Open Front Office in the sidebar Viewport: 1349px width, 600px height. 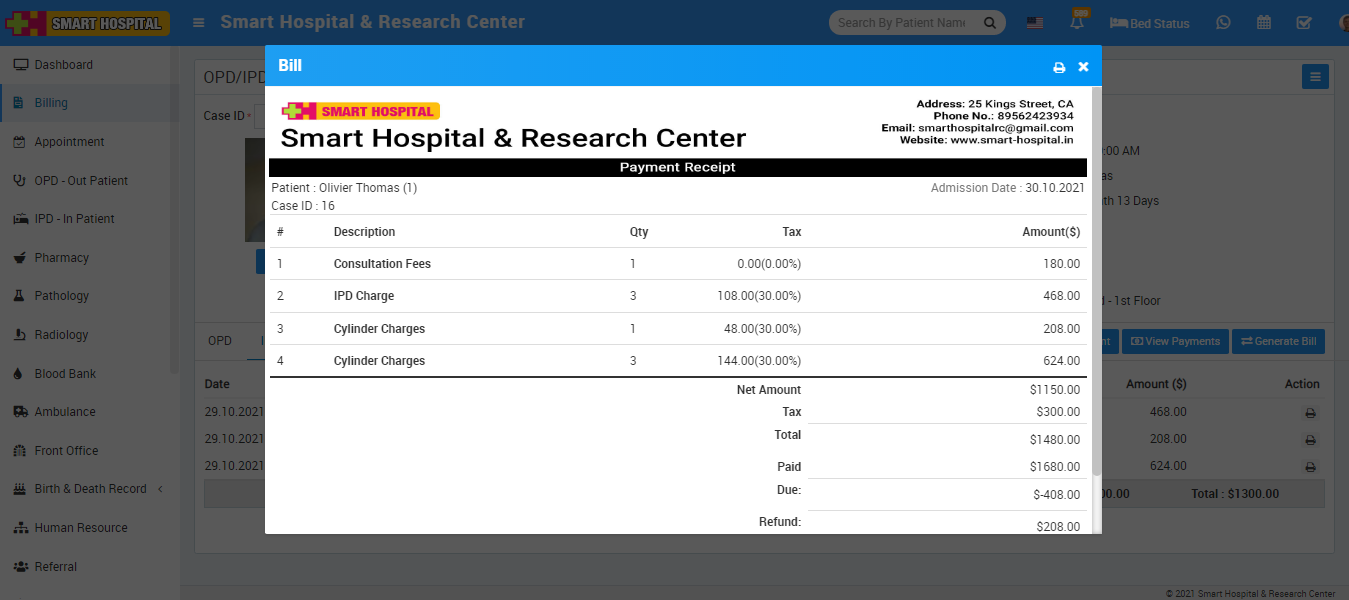pos(66,451)
